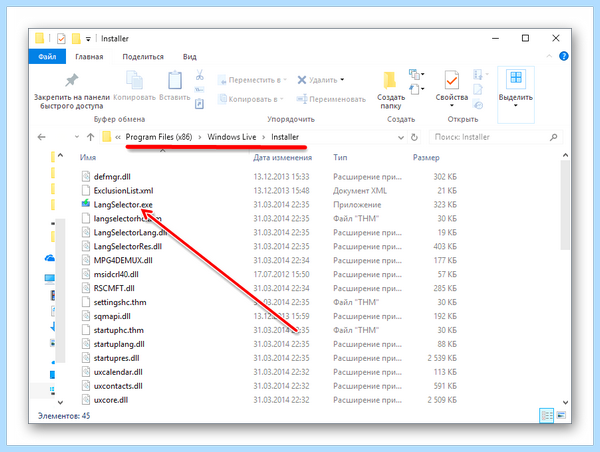Image resolution: width=600 pixels, height=452 pixels.
Task: Open the recent locations dropdown arrow
Action: (77, 137)
